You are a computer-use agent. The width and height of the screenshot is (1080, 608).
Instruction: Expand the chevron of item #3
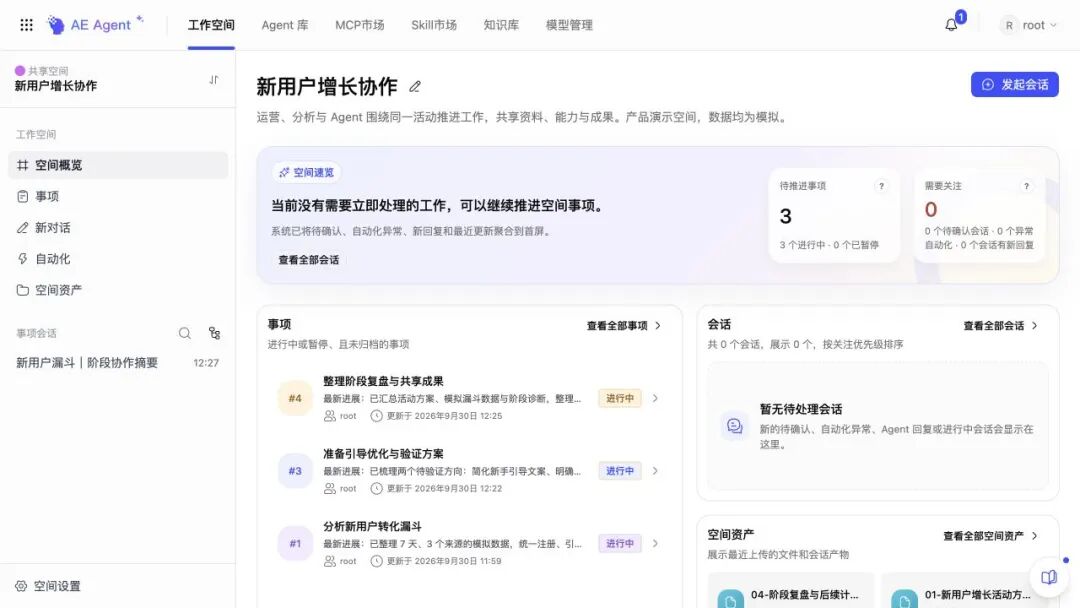(655, 471)
